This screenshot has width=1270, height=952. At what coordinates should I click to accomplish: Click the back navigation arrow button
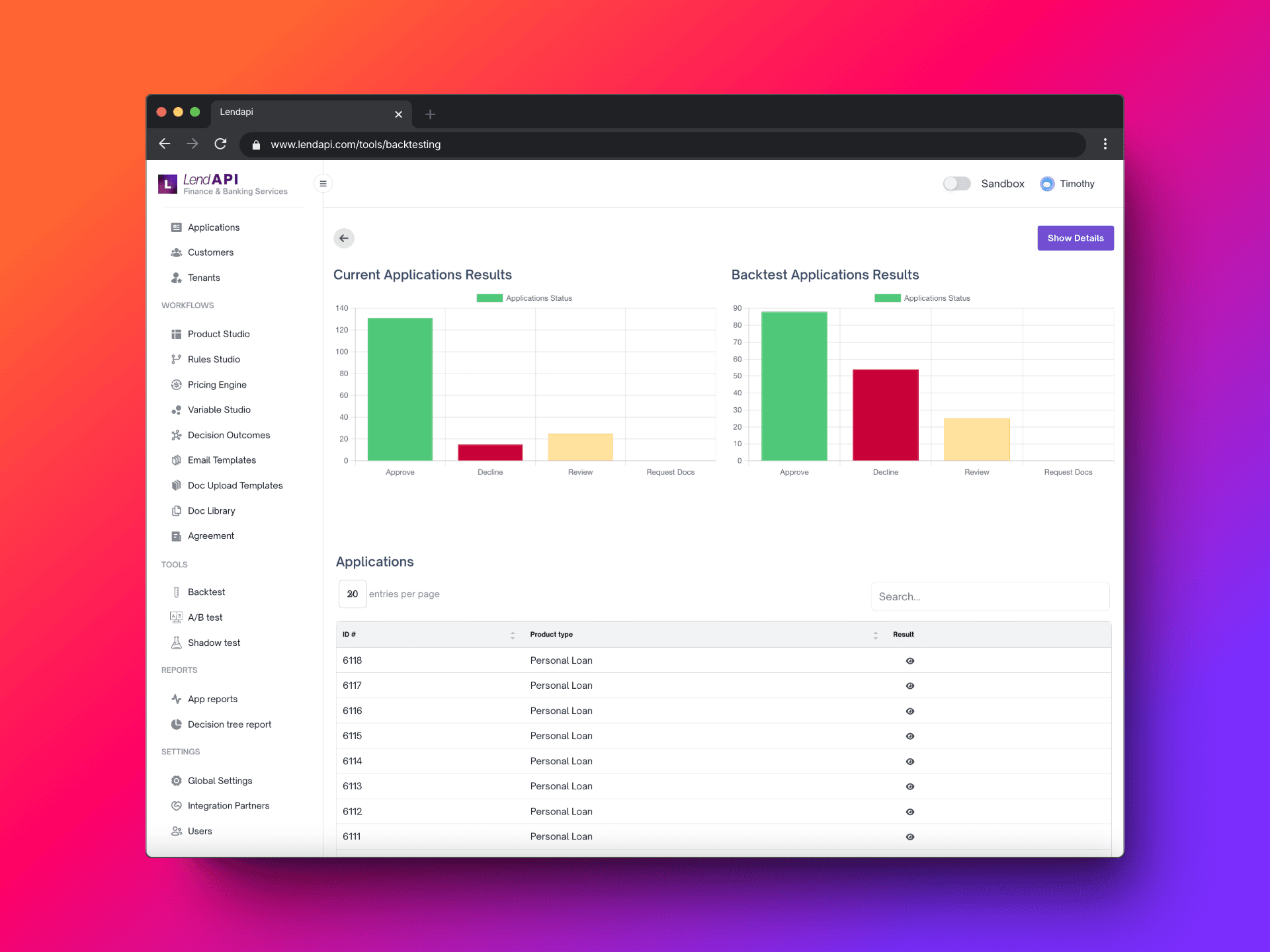point(344,238)
